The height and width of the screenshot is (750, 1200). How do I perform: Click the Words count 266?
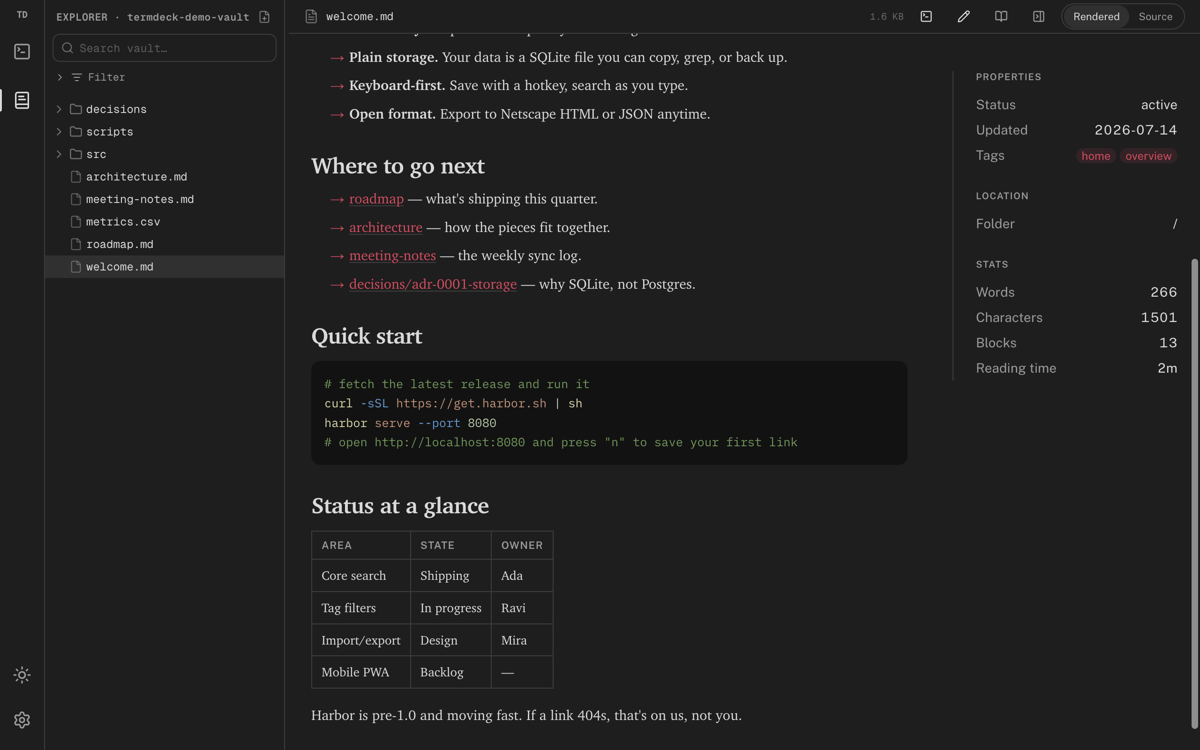point(1164,292)
